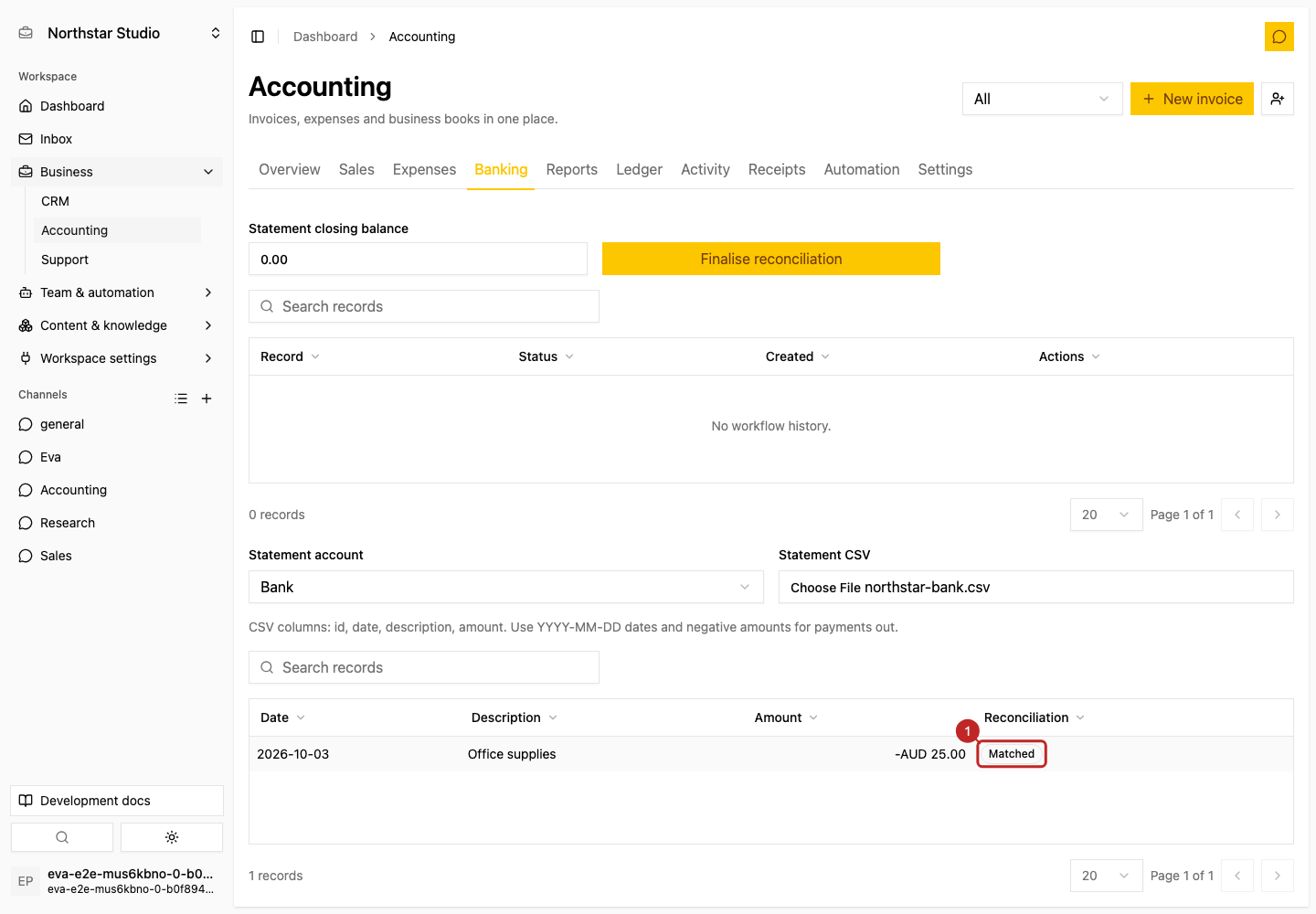This screenshot has height=914, width=1316.
Task: Open the Sales channel
Action: tap(117, 556)
